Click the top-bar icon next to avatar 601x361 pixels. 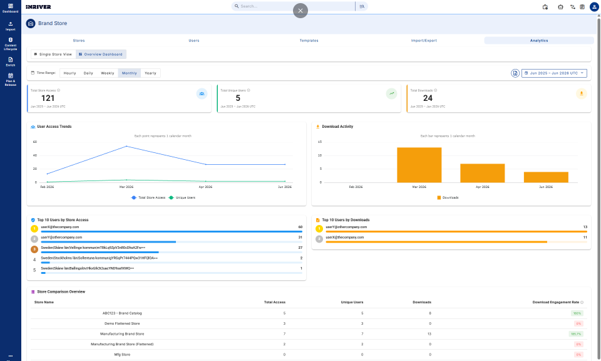pyautogui.click(x=582, y=7)
